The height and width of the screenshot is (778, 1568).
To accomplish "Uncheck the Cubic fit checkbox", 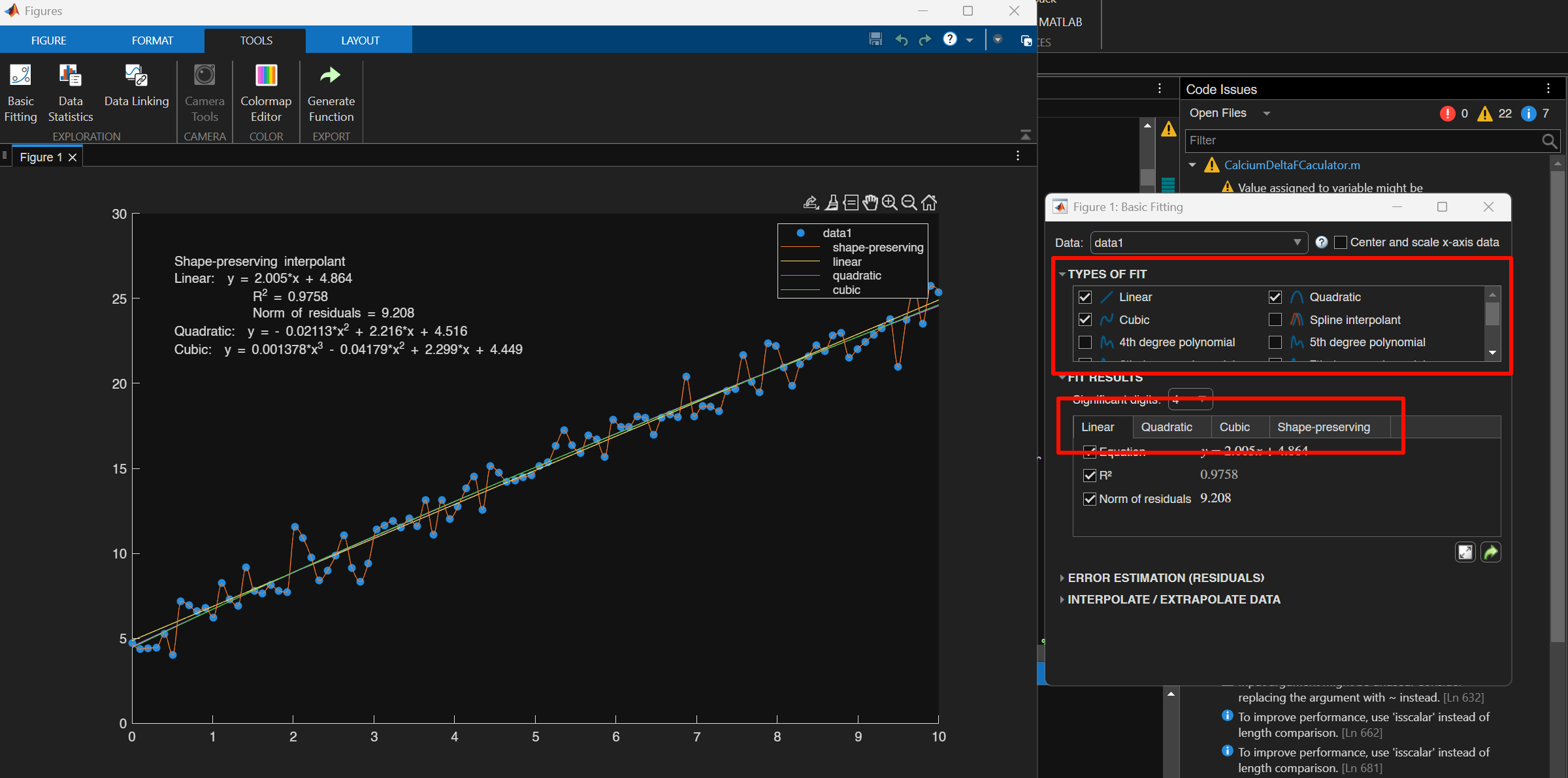I will coord(1085,319).
